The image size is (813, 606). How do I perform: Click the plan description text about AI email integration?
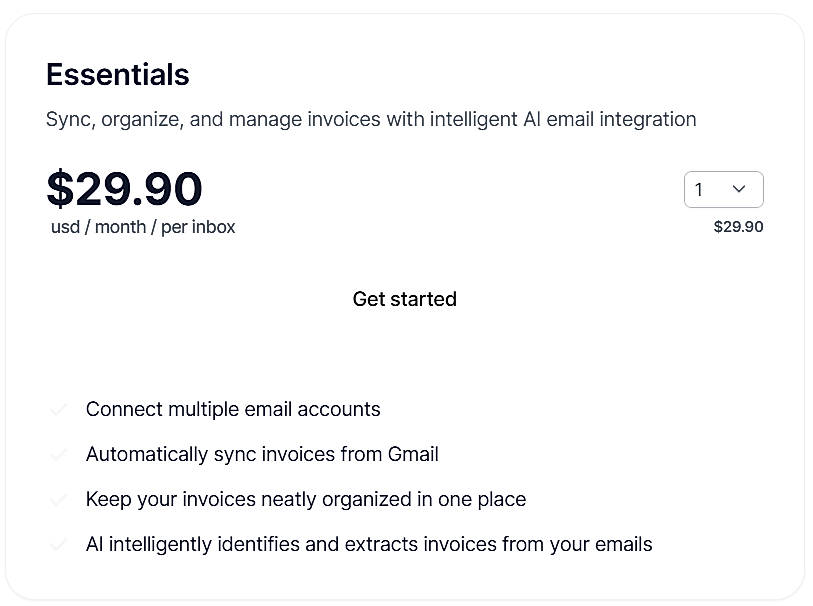370,119
